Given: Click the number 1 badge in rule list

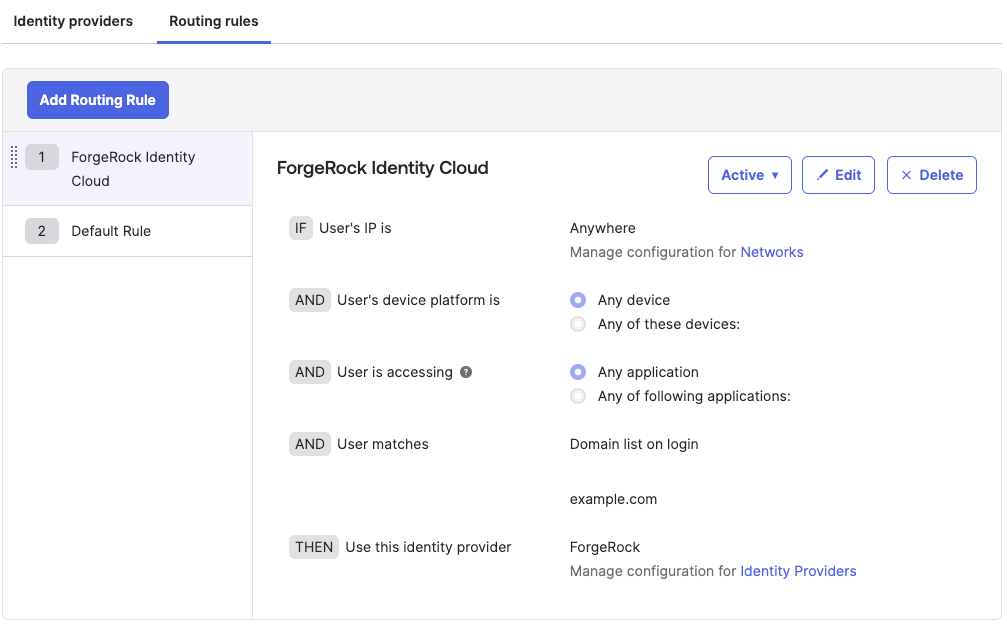Looking at the screenshot, I should (41, 157).
